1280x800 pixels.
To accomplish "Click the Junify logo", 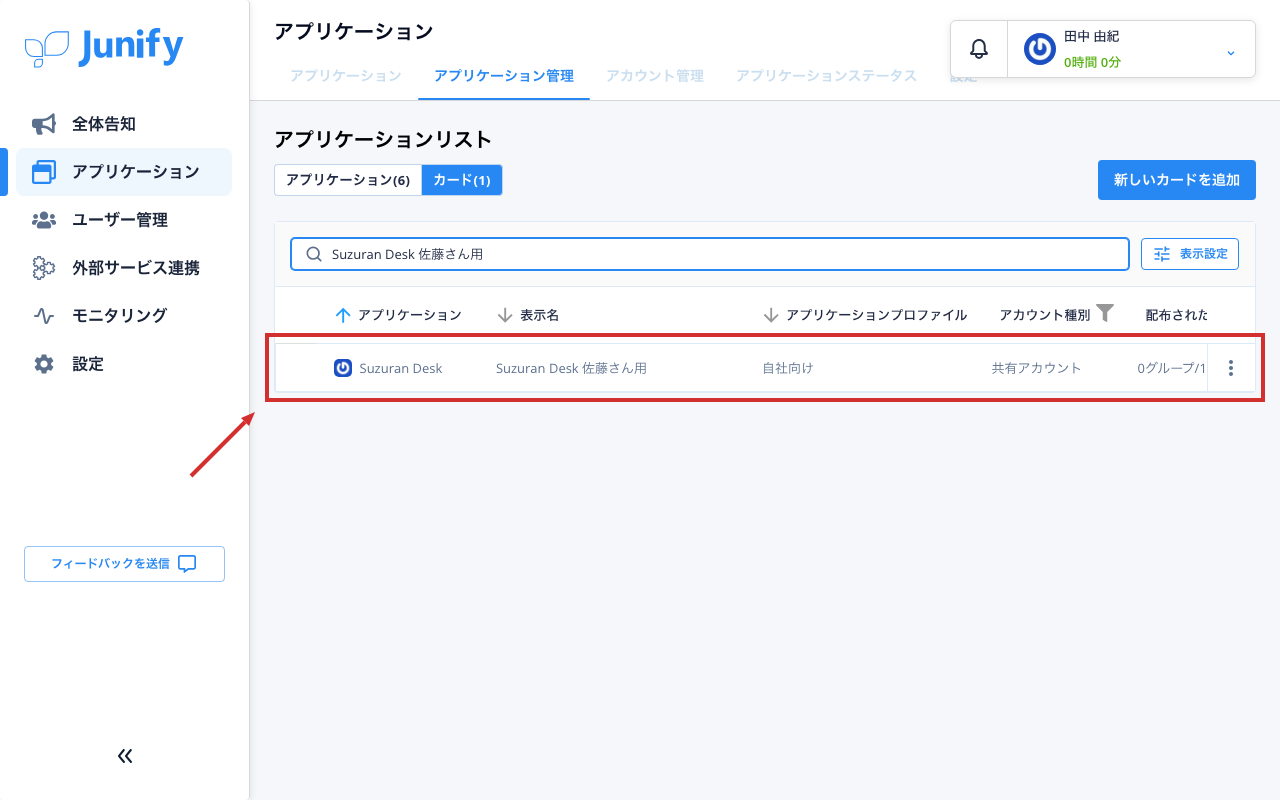I will [104, 47].
